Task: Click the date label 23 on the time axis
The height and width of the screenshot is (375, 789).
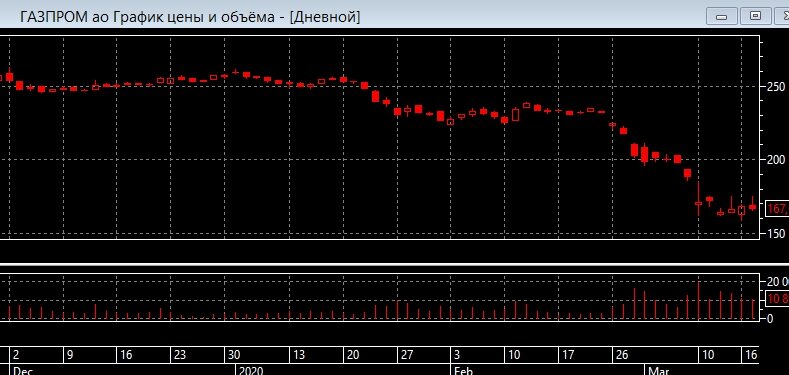Action: (180, 355)
